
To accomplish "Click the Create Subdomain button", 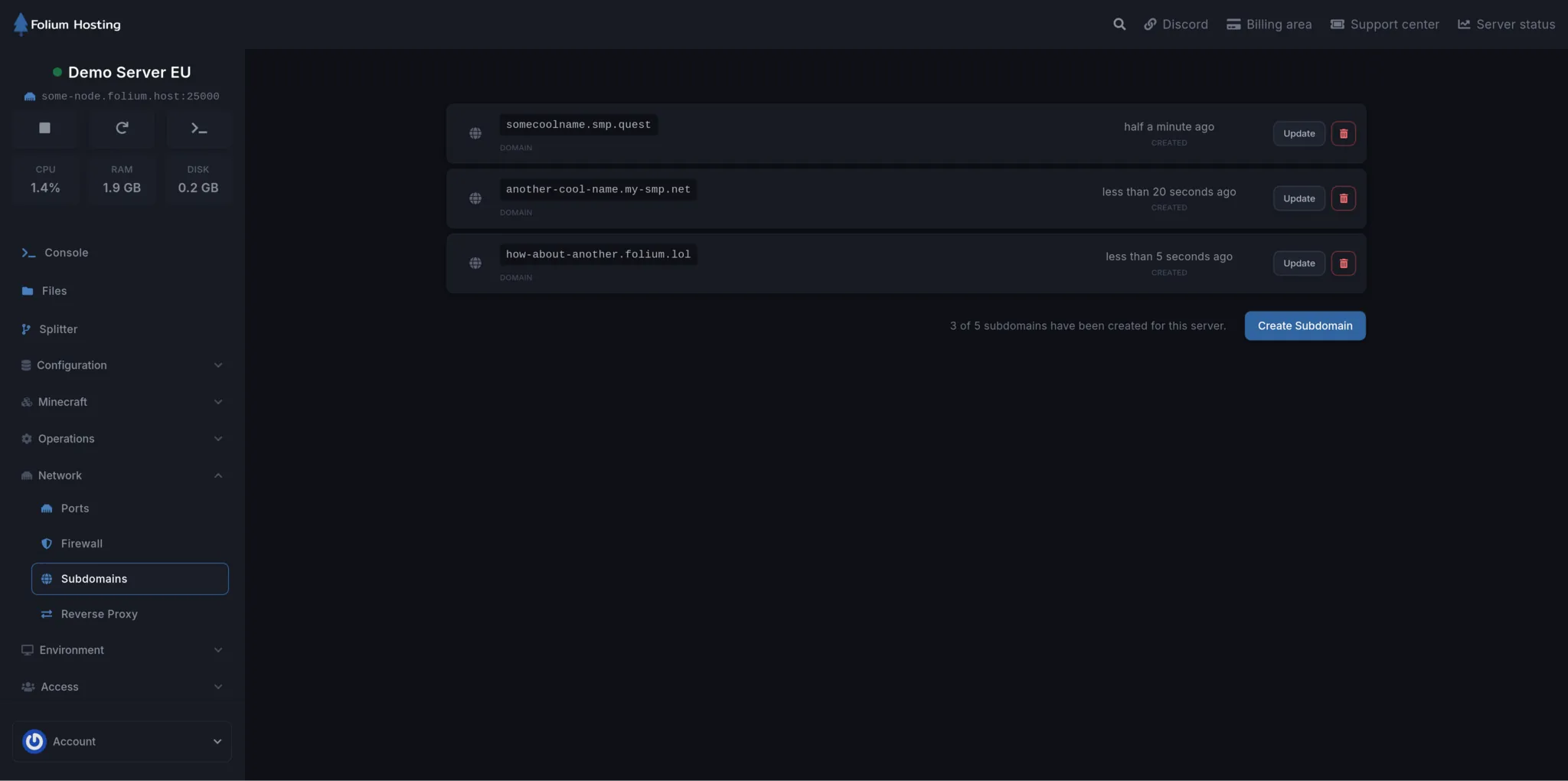I will pyautogui.click(x=1304, y=325).
